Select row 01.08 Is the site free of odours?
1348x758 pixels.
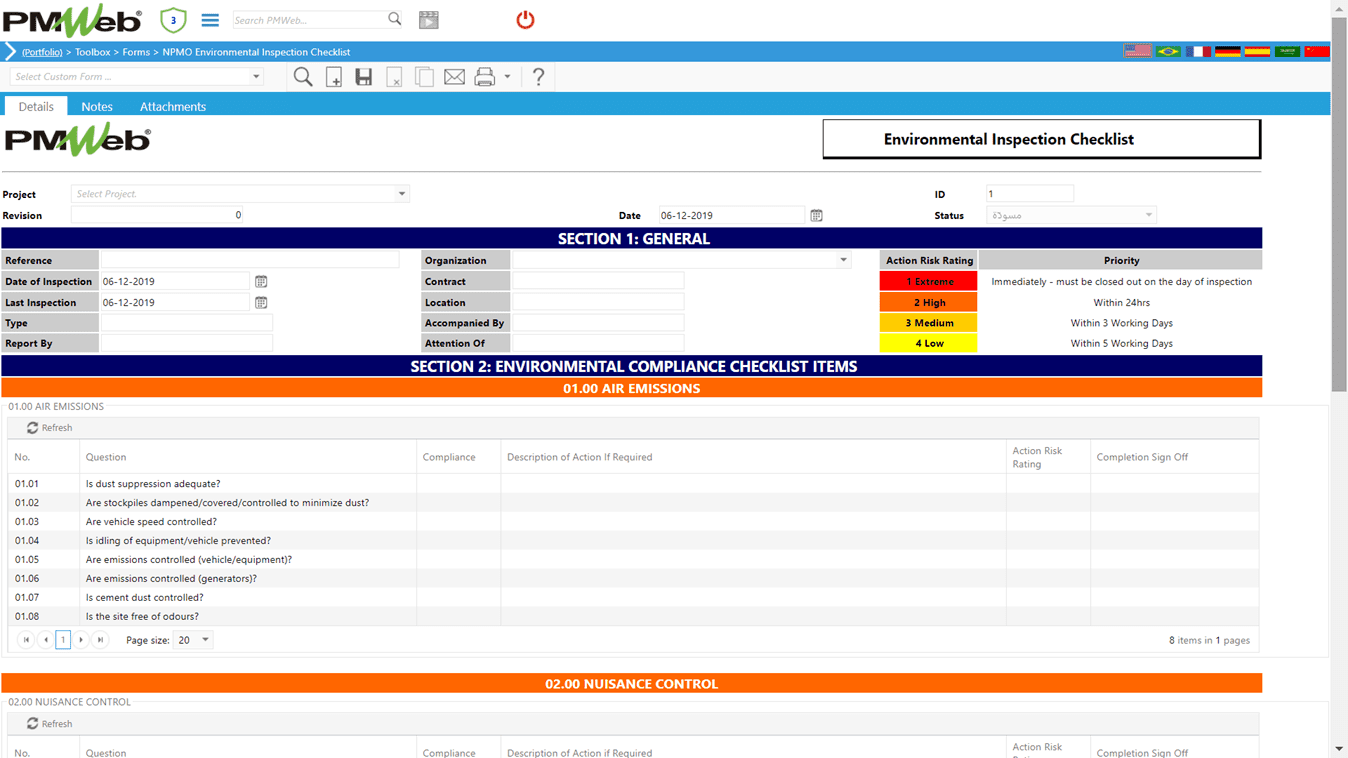tap(633, 617)
